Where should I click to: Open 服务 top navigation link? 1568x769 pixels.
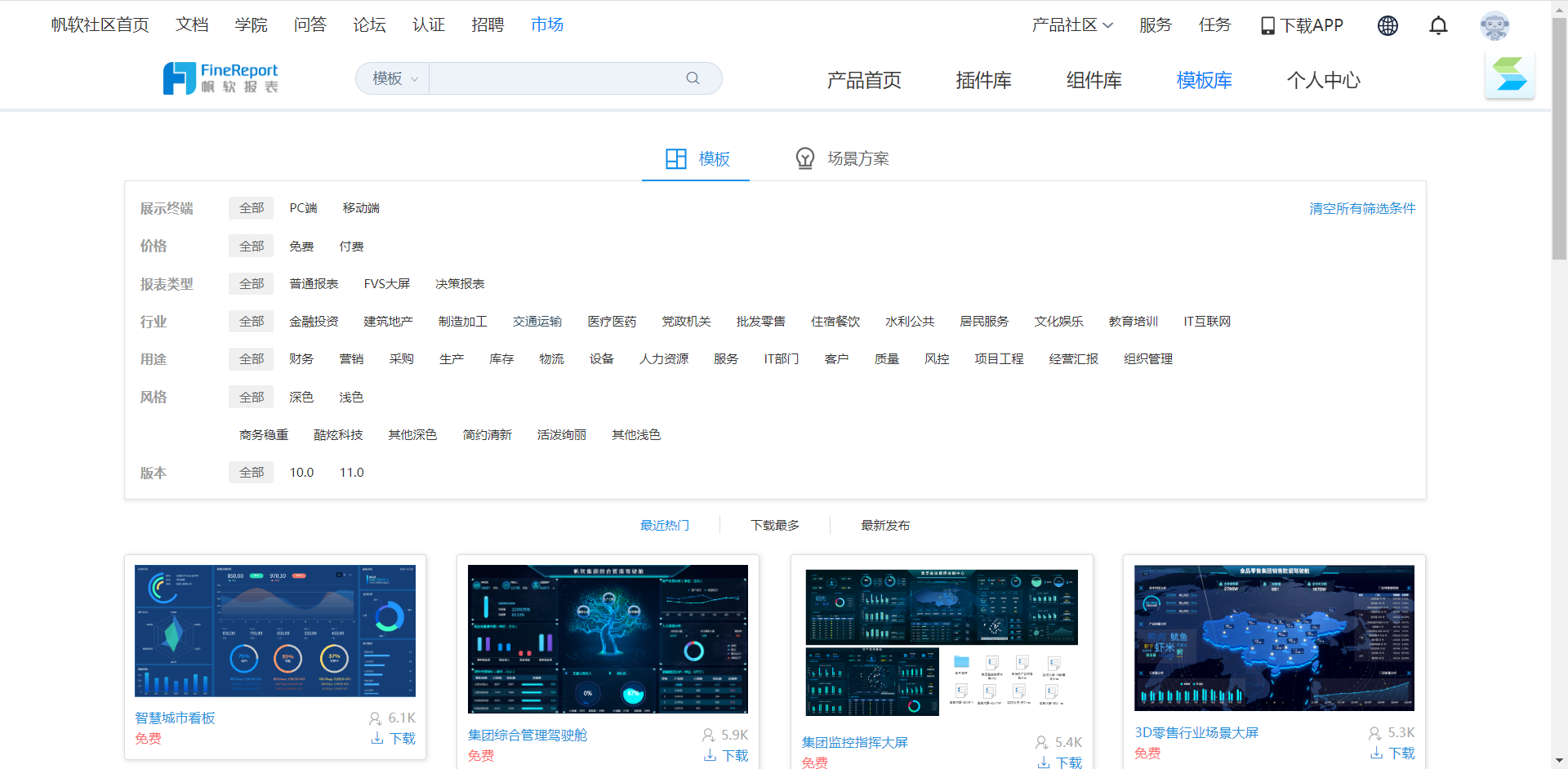(1155, 25)
